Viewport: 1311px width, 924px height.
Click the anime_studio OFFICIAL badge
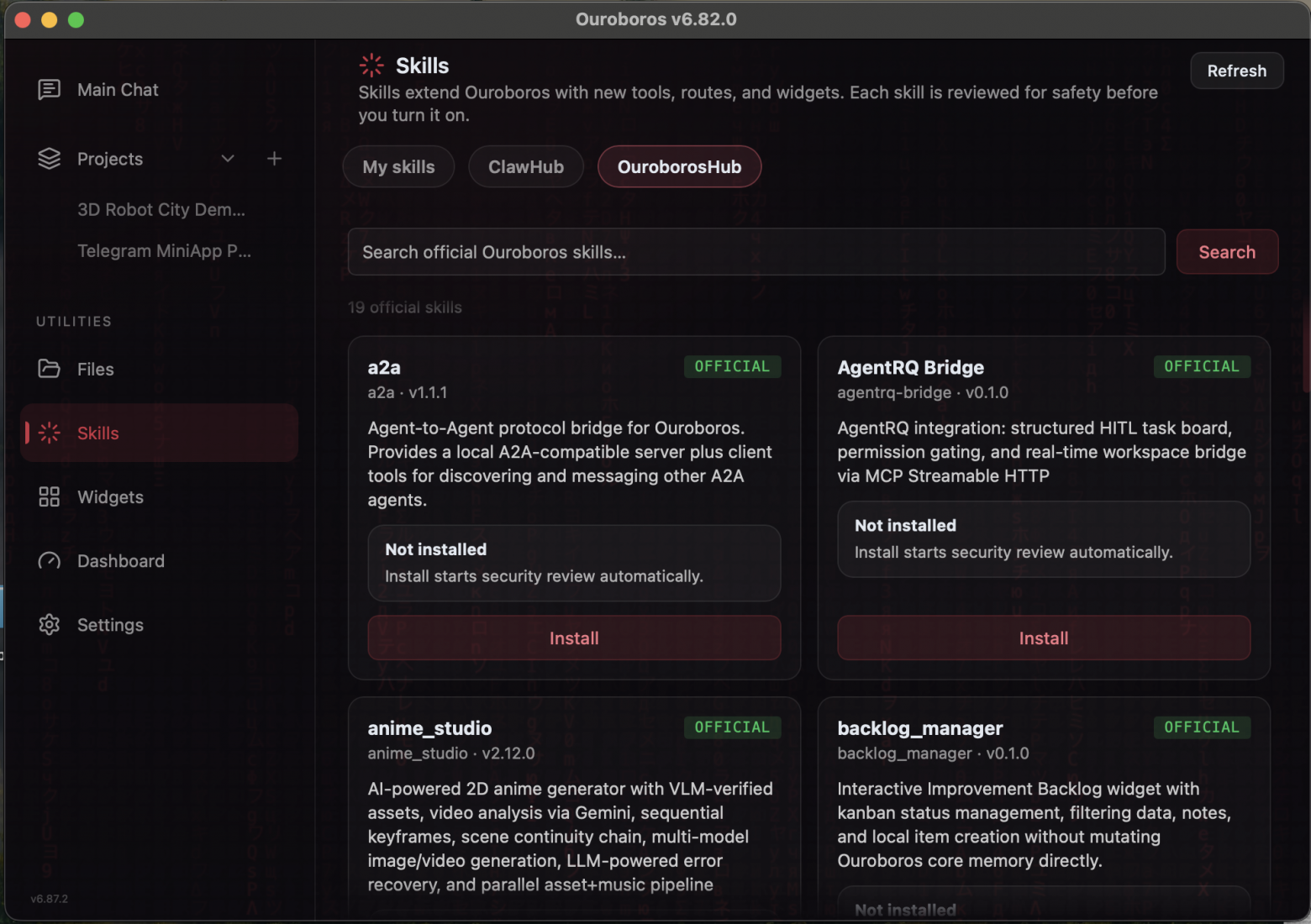pyautogui.click(x=732, y=727)
